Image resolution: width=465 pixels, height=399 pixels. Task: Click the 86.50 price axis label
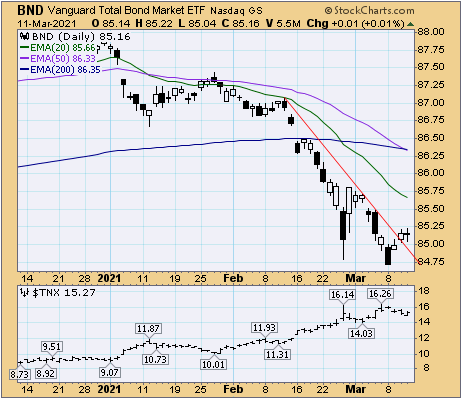(431, 138)
